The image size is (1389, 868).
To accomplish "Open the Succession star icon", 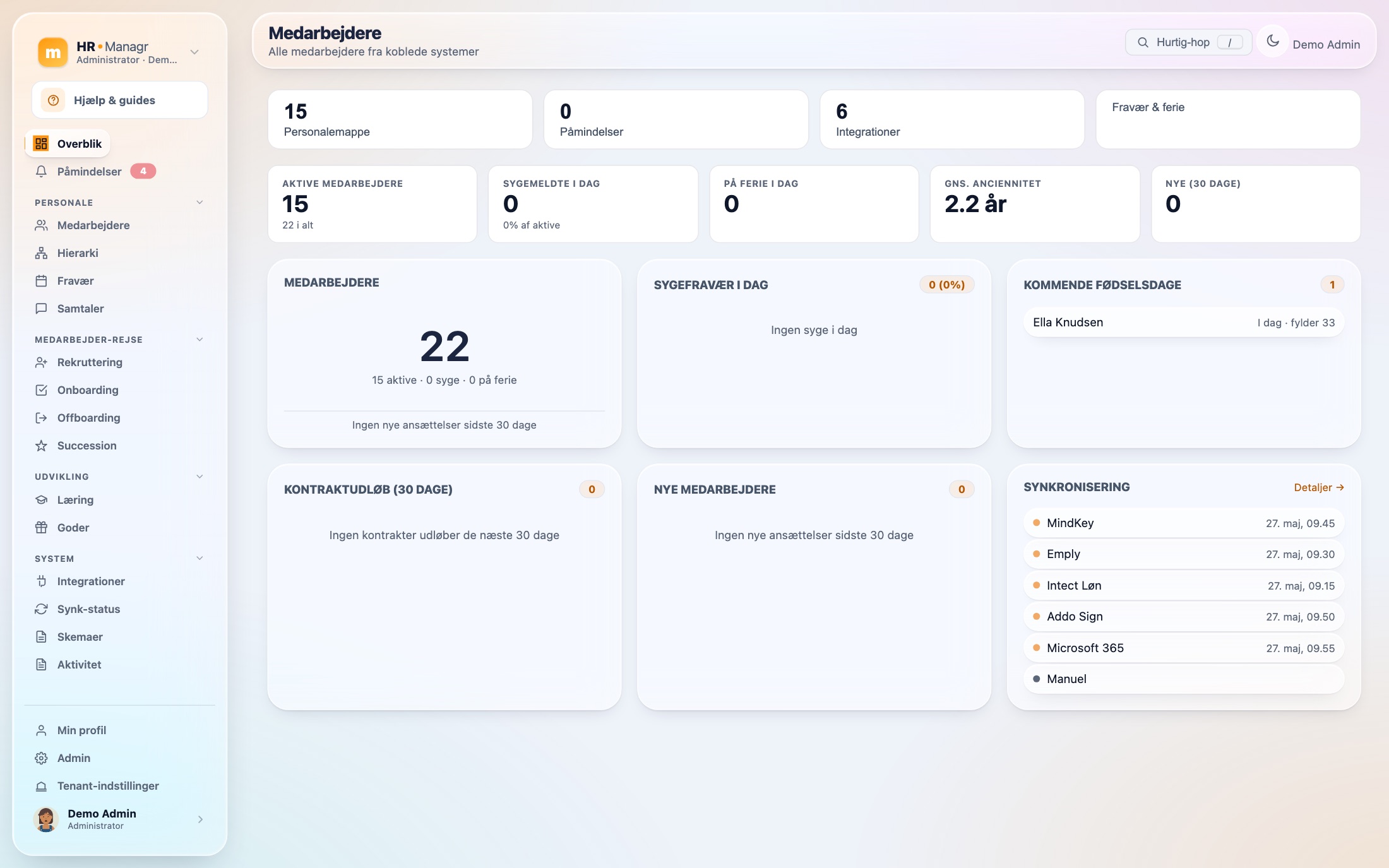I will (x=41, y=446).
